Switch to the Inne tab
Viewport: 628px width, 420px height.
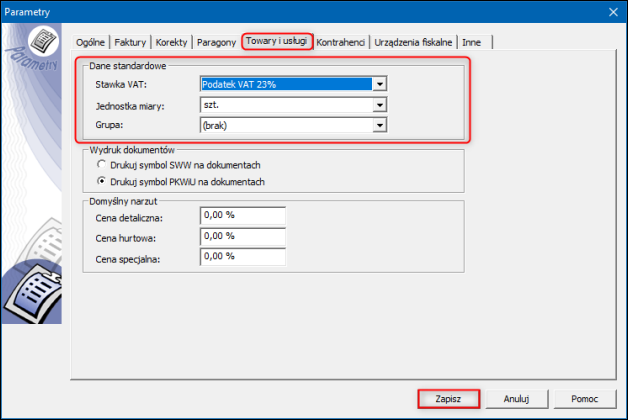(472, 41)
